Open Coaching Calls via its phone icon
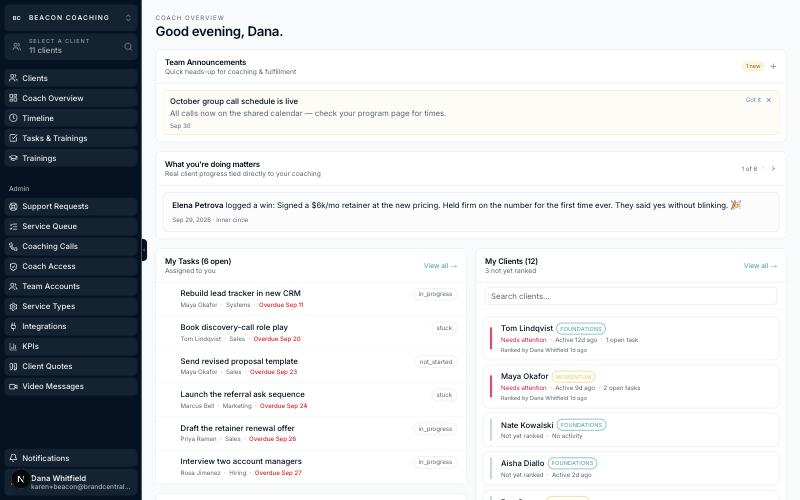The height and width of the screenshot is (500, 800). tap(13, 246)
